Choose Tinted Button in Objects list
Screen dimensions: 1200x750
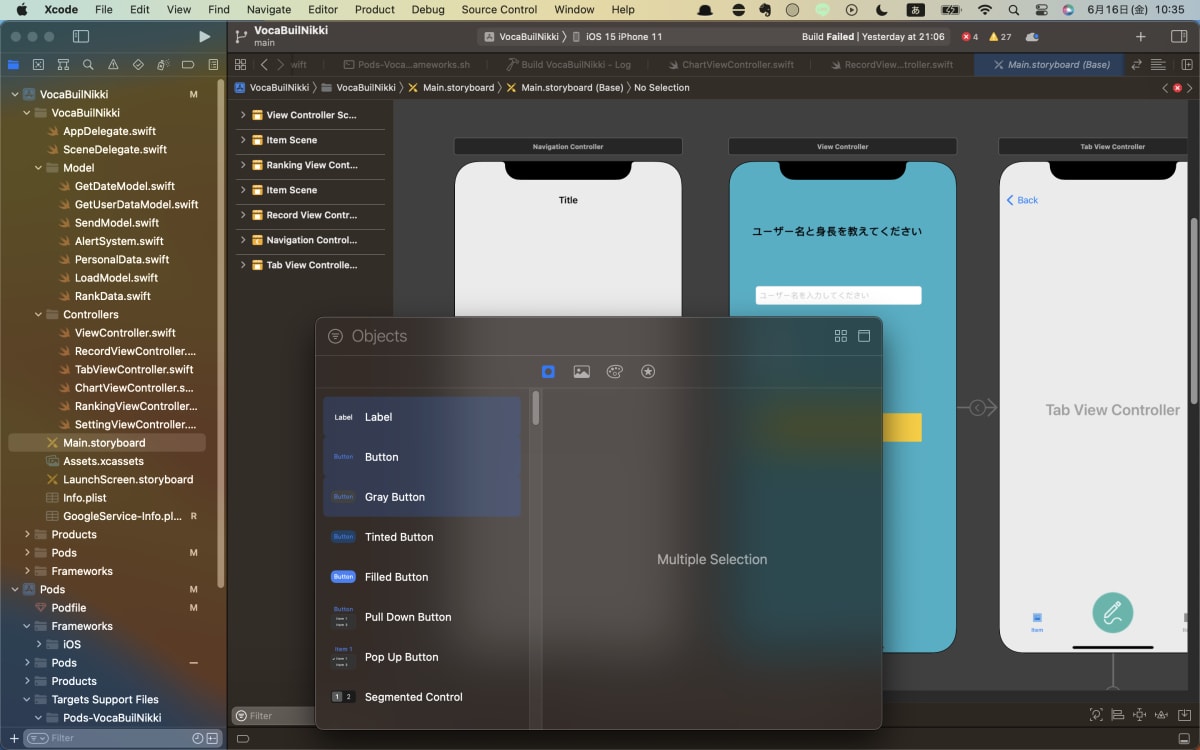pyautogui.click(x=422, y=537)
